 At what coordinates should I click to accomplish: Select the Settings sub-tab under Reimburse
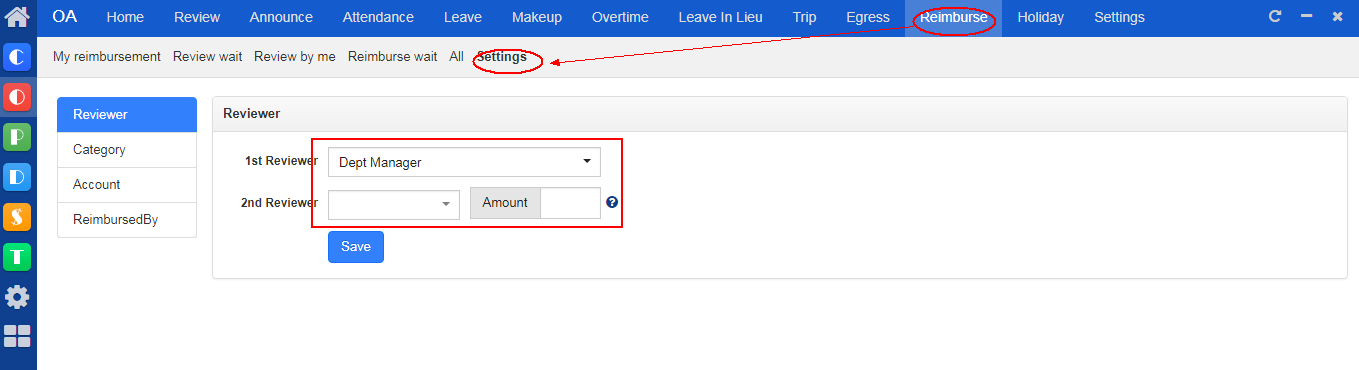pyautogui.click(x=501, y=57)
